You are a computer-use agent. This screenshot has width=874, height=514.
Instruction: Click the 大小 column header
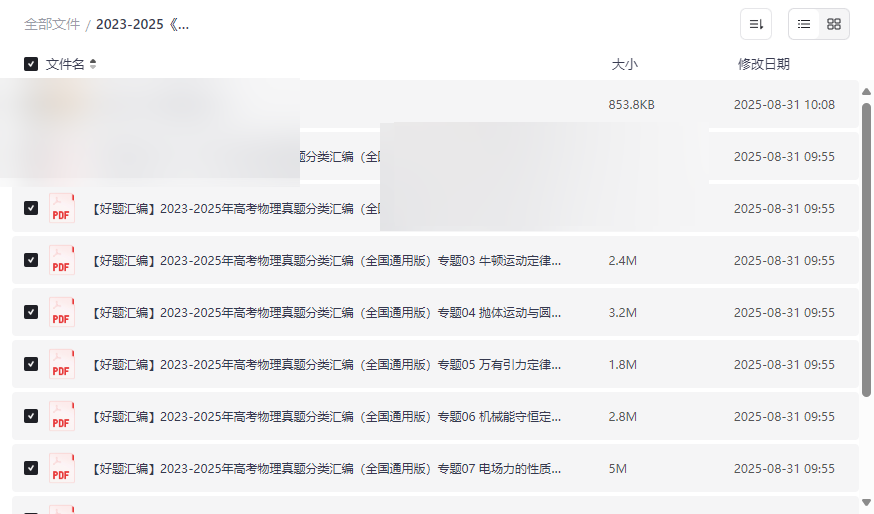[x=624, y=64]
